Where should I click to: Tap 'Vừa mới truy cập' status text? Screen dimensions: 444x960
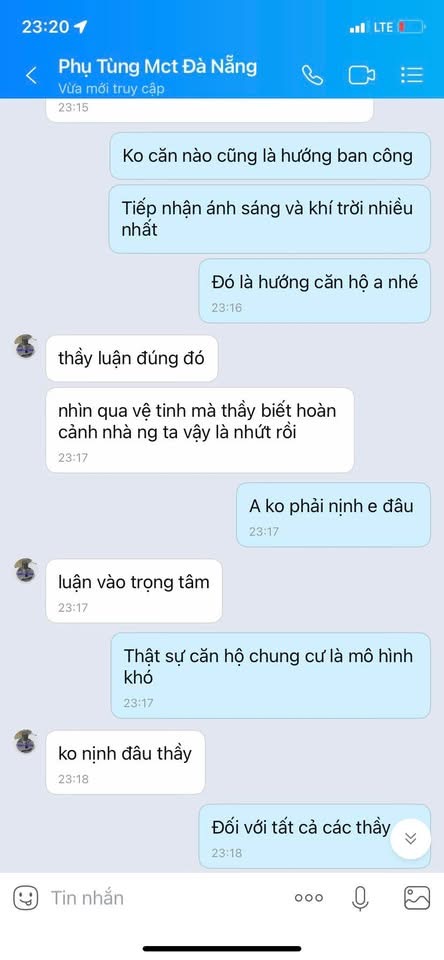[x=111, y=89]
